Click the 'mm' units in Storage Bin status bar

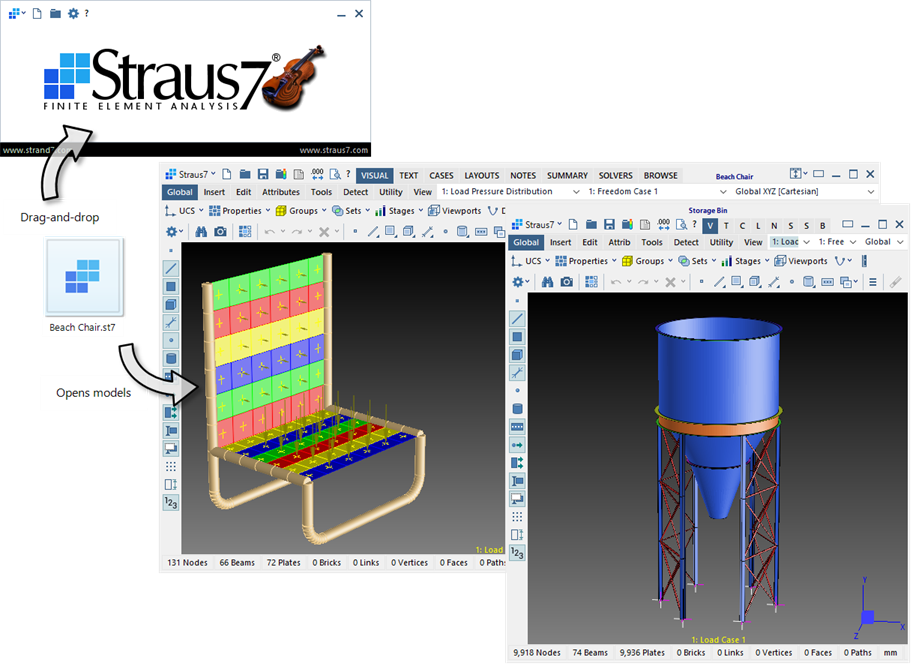pos(890,652)
